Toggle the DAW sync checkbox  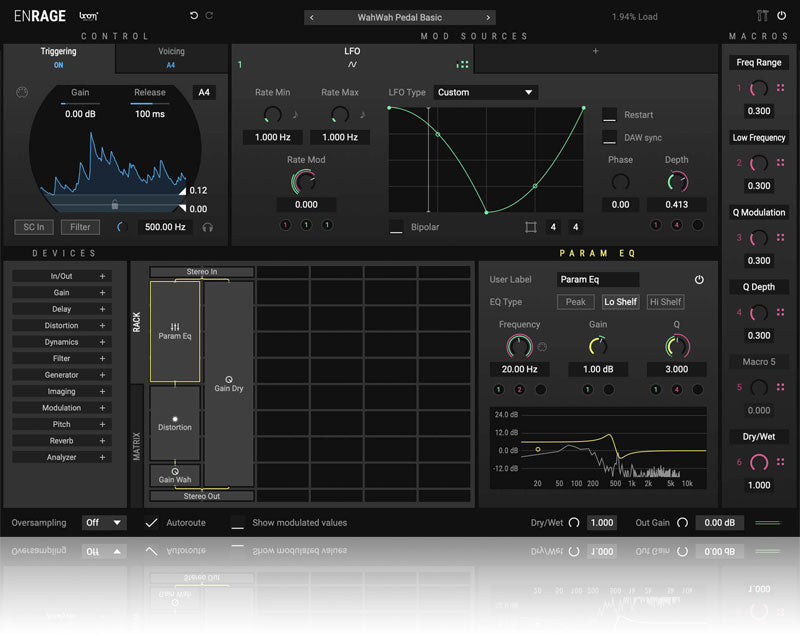coord(609,138)
